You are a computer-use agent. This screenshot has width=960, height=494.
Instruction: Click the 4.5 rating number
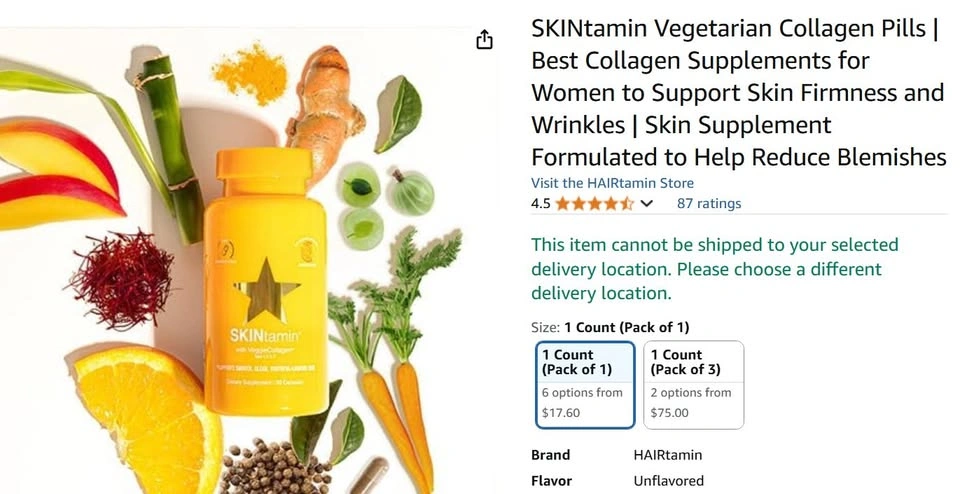[541, 204]
